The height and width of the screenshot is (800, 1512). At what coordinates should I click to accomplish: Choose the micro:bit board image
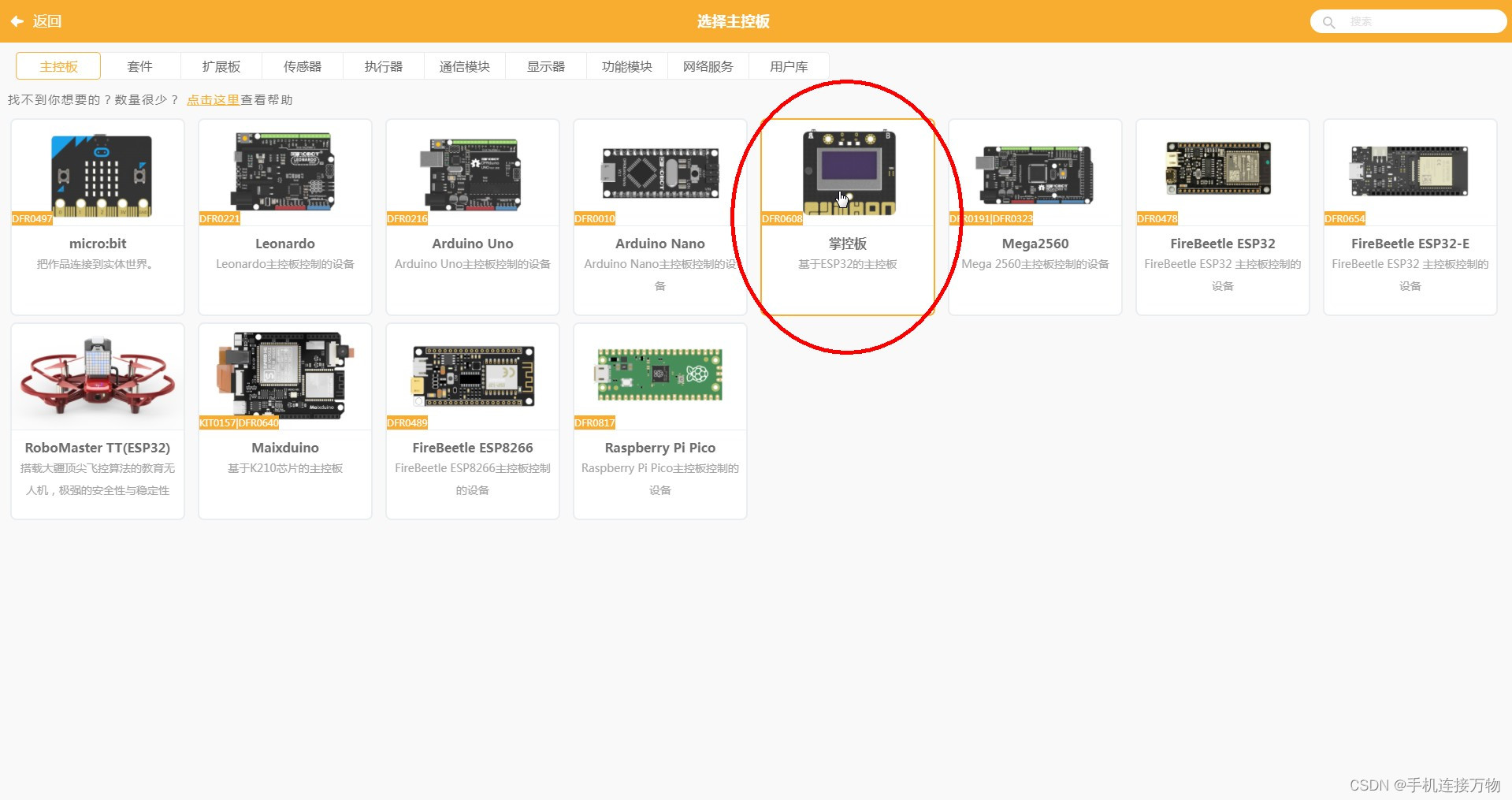point(101,176)
